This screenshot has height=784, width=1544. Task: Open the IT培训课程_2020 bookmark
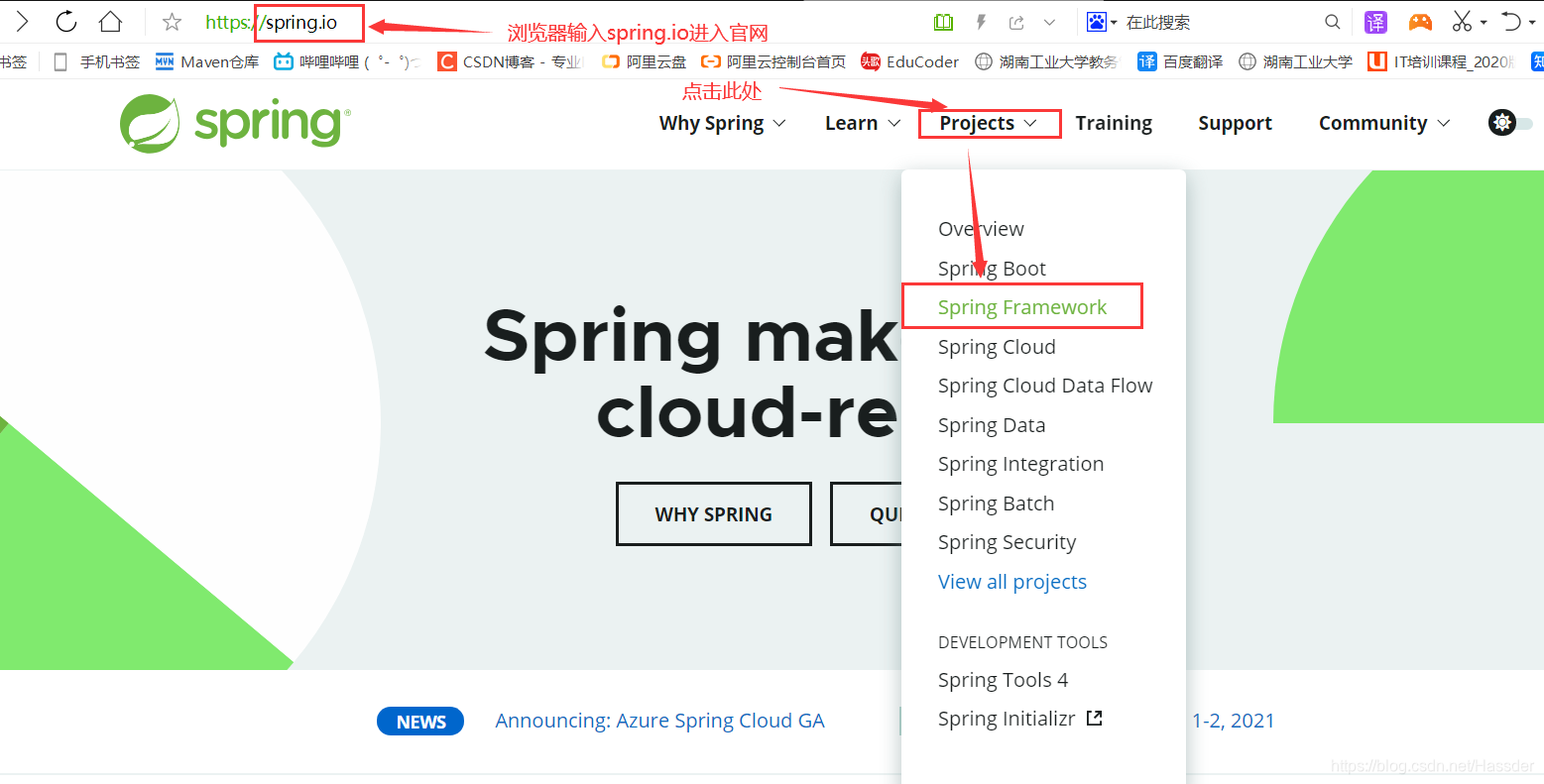pyautogui.click(x=1441, y=61)
